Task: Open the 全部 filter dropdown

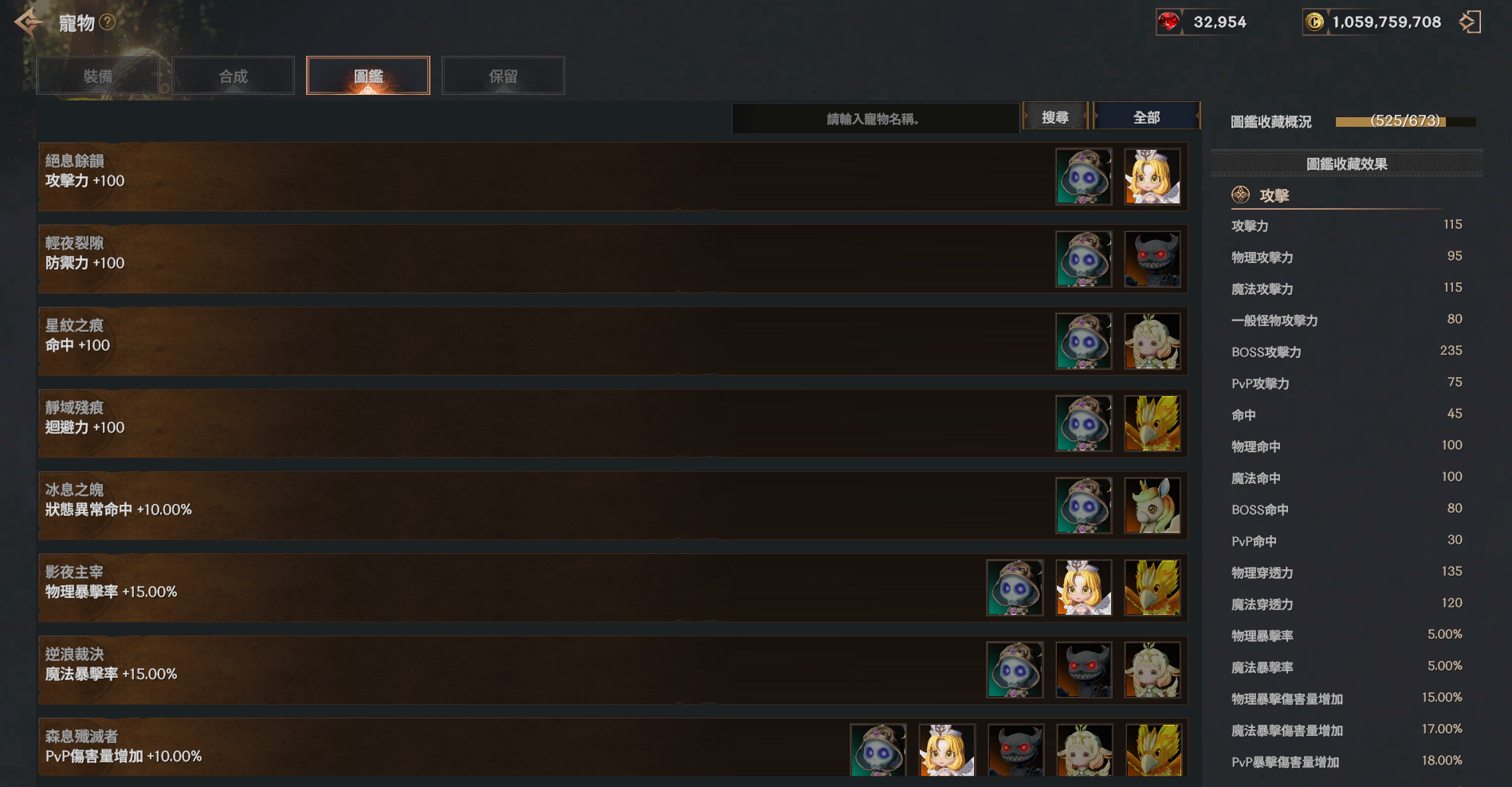Action: coord(1146,117)
